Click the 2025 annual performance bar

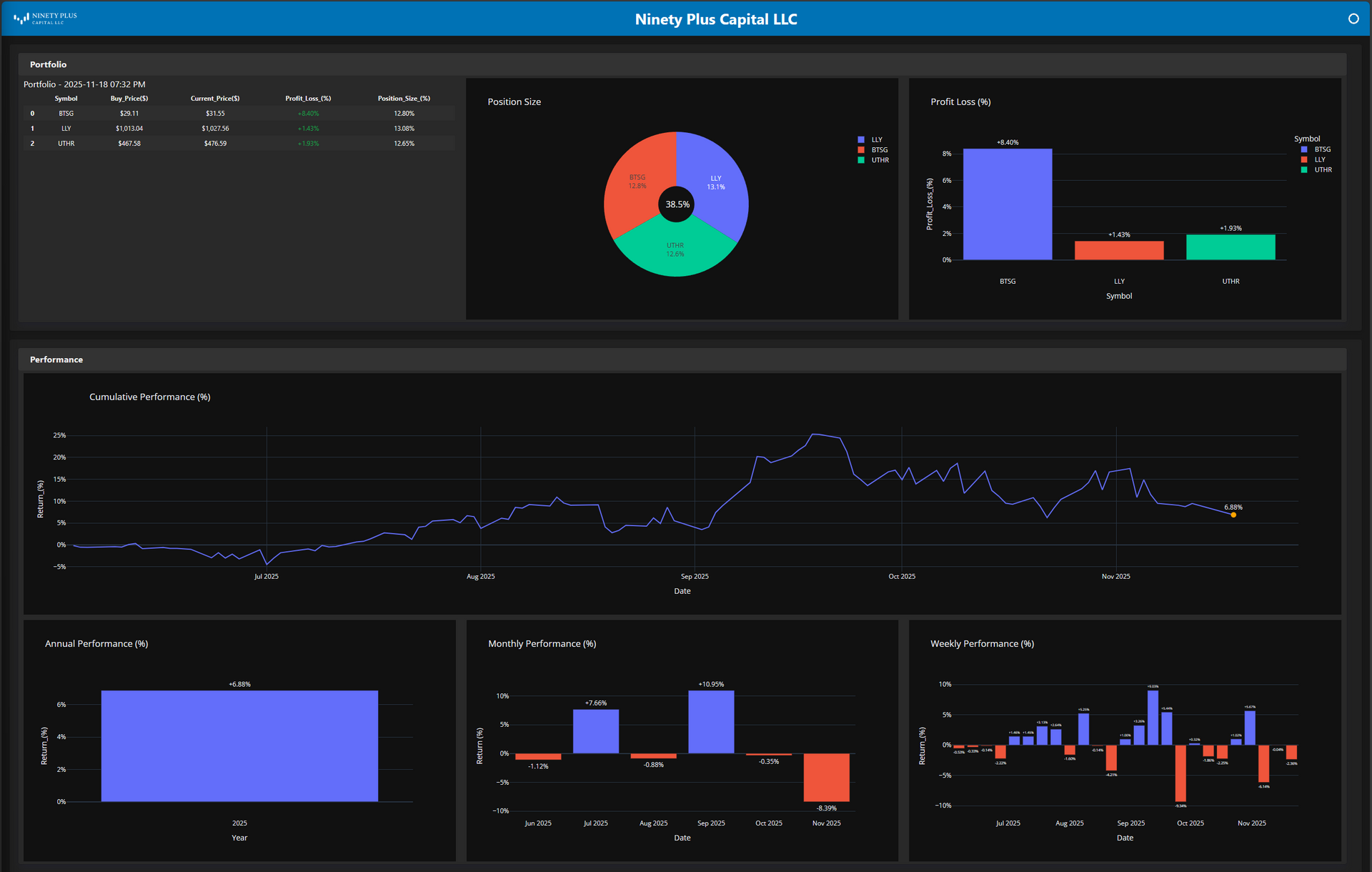pyautogui.click(x=239, y=745)
